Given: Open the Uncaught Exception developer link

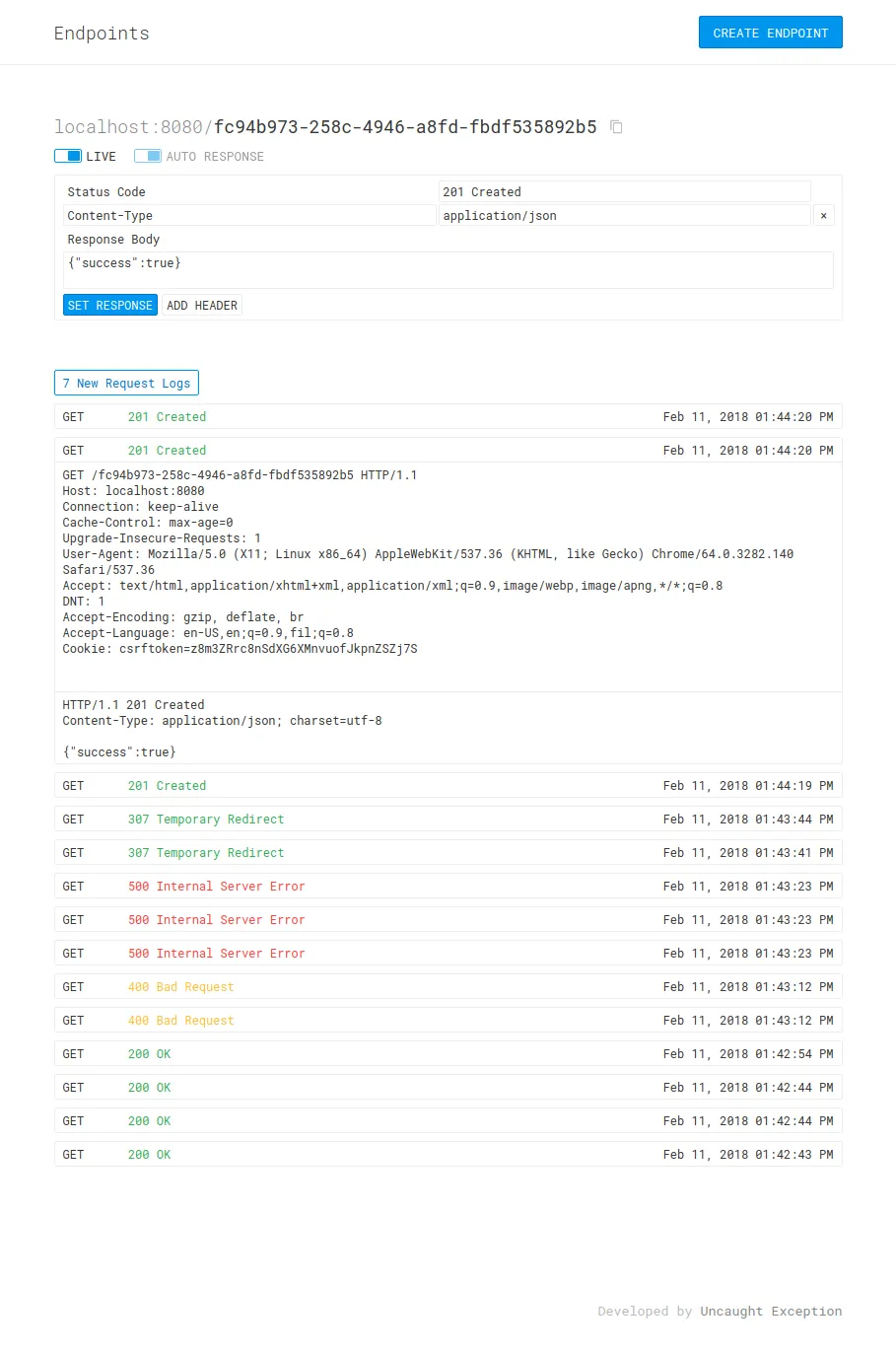Looking at the screenshot, I should click(771, 1311).
